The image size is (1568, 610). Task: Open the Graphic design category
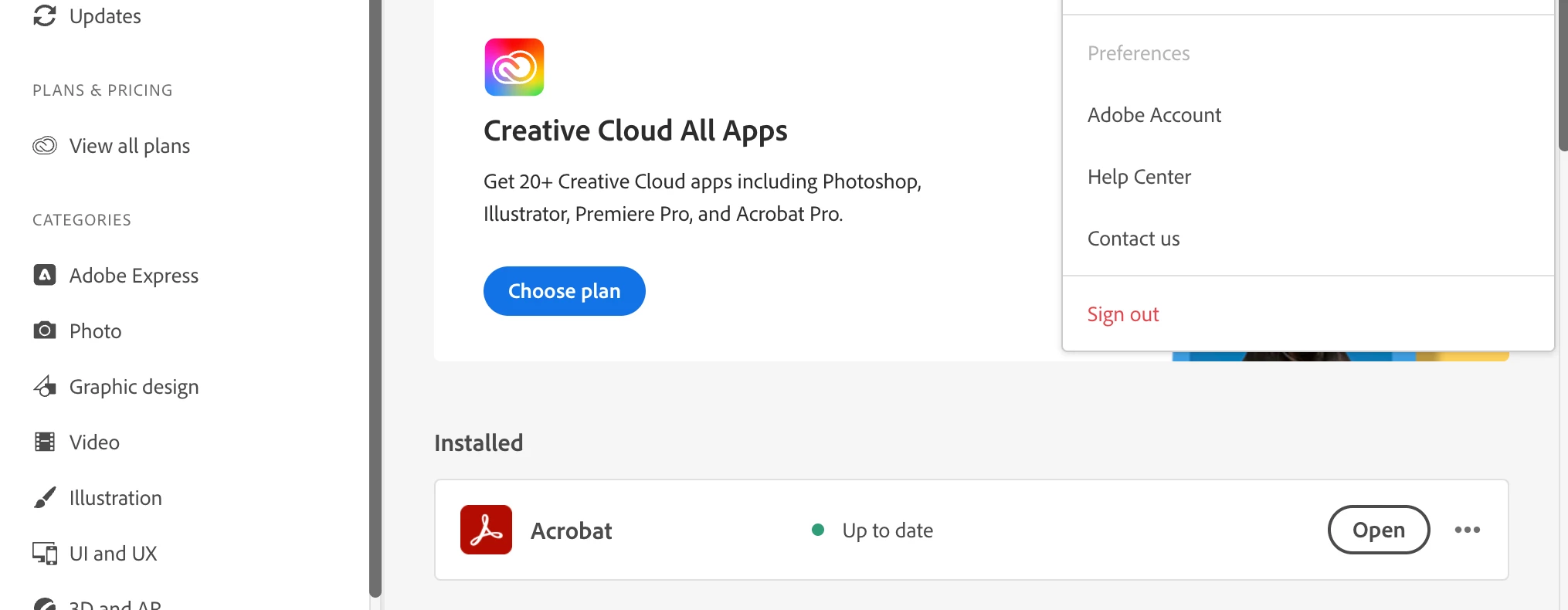click(134, 387)
